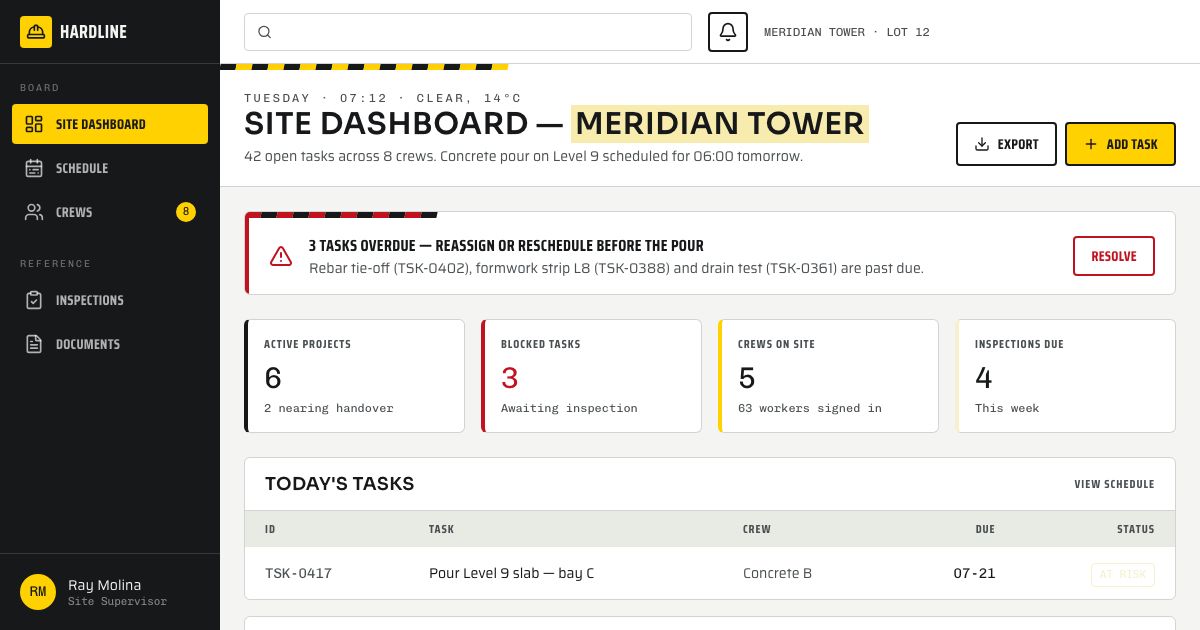The width and height of the screenshot is (1200, 630).
Task: Click the search magnifier icon
Action: (x=265, y=32)
